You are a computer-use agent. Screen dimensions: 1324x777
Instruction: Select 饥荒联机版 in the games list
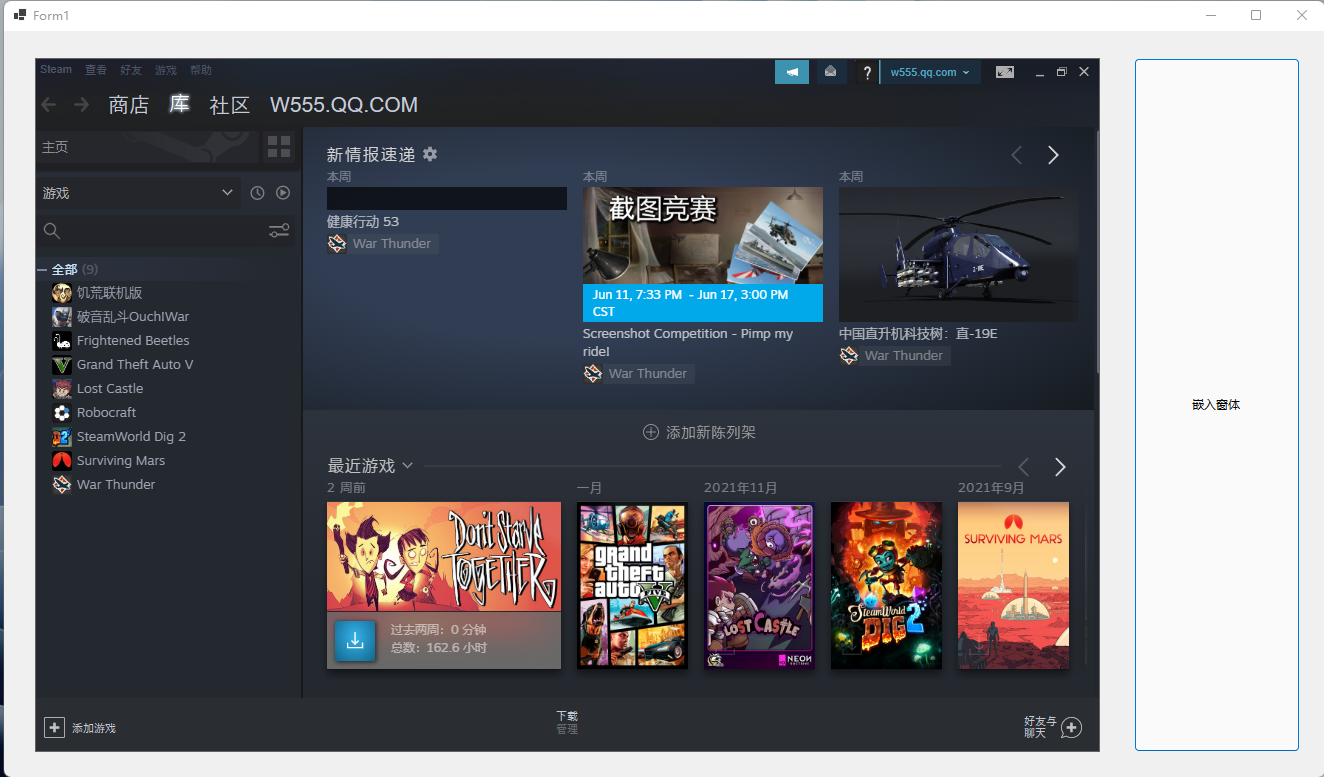[x=109, y=293]
